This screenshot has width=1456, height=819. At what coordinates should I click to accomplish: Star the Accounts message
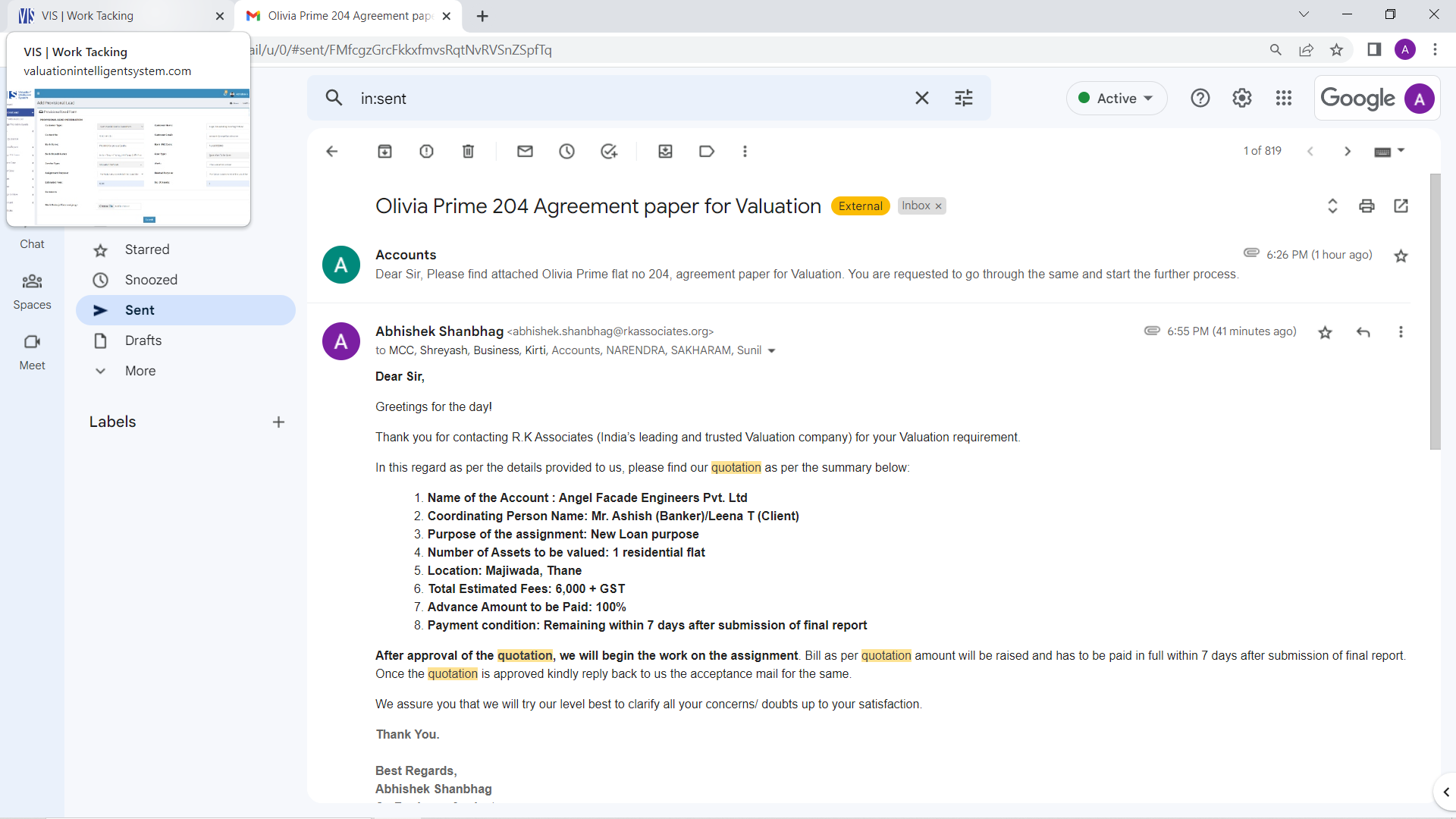[1401, 256]
